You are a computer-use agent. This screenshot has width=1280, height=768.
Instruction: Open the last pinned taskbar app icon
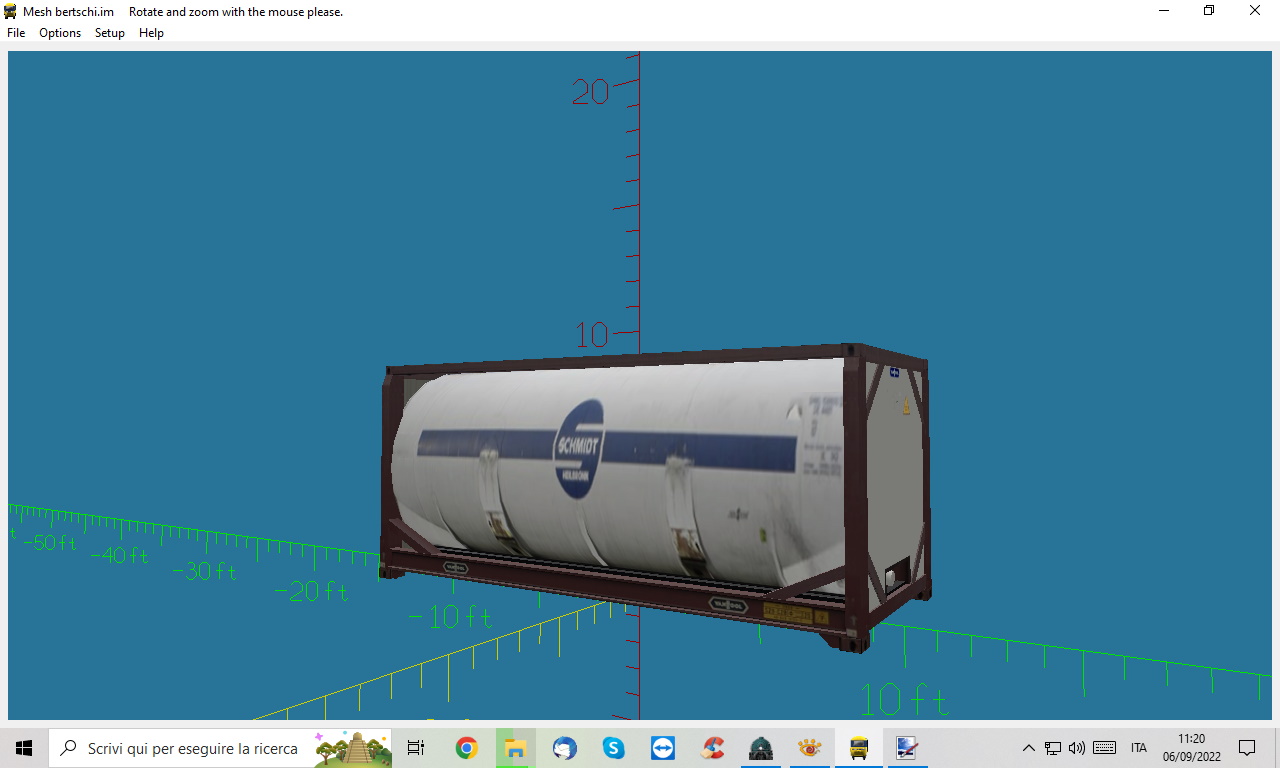coord(907,748)
